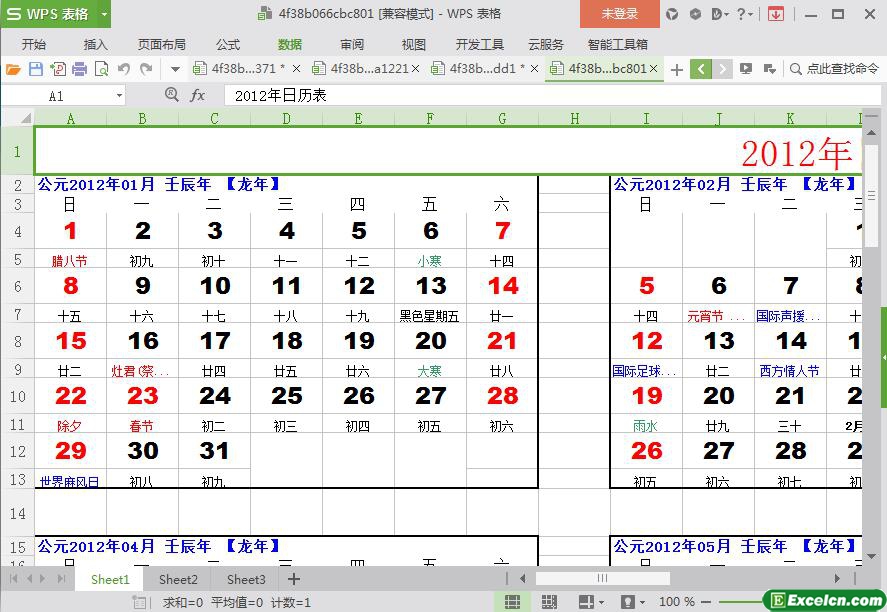Viewport: 887px width, 612px height.
Task: Click the Undo arrow icon
Action: pyautogui.click(x=124, y=69)
